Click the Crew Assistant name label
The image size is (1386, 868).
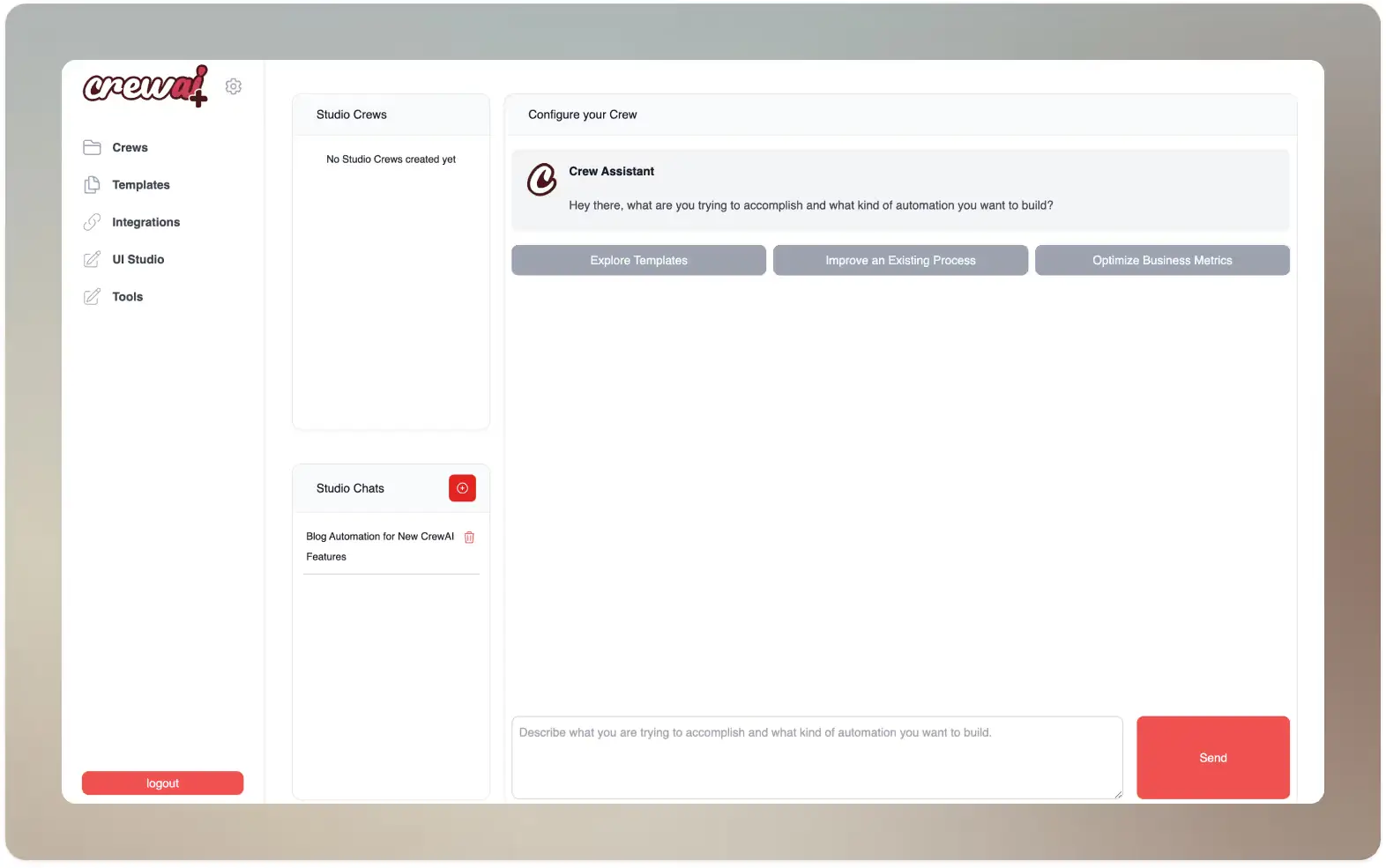point(611,171)
